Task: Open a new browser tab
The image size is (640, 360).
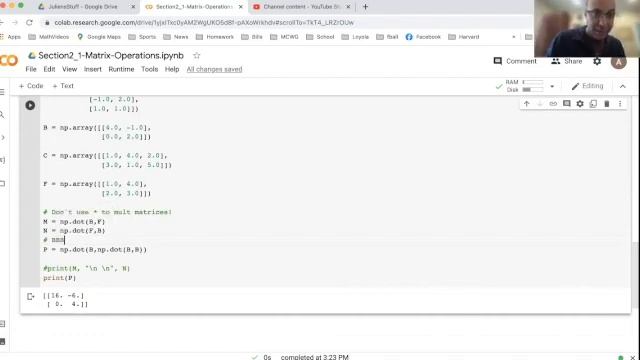Action: tap(365, 7)
